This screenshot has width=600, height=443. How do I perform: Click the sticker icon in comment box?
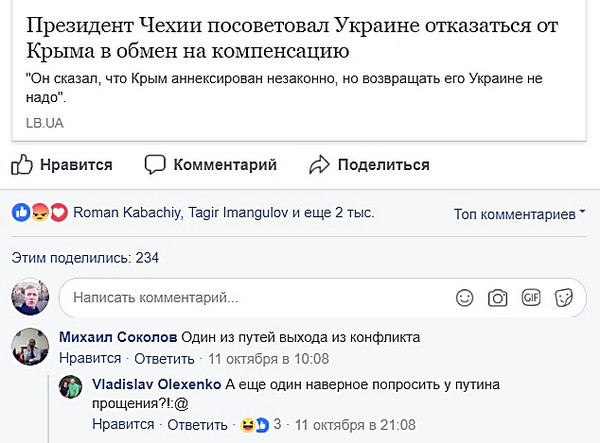[564, 298]
